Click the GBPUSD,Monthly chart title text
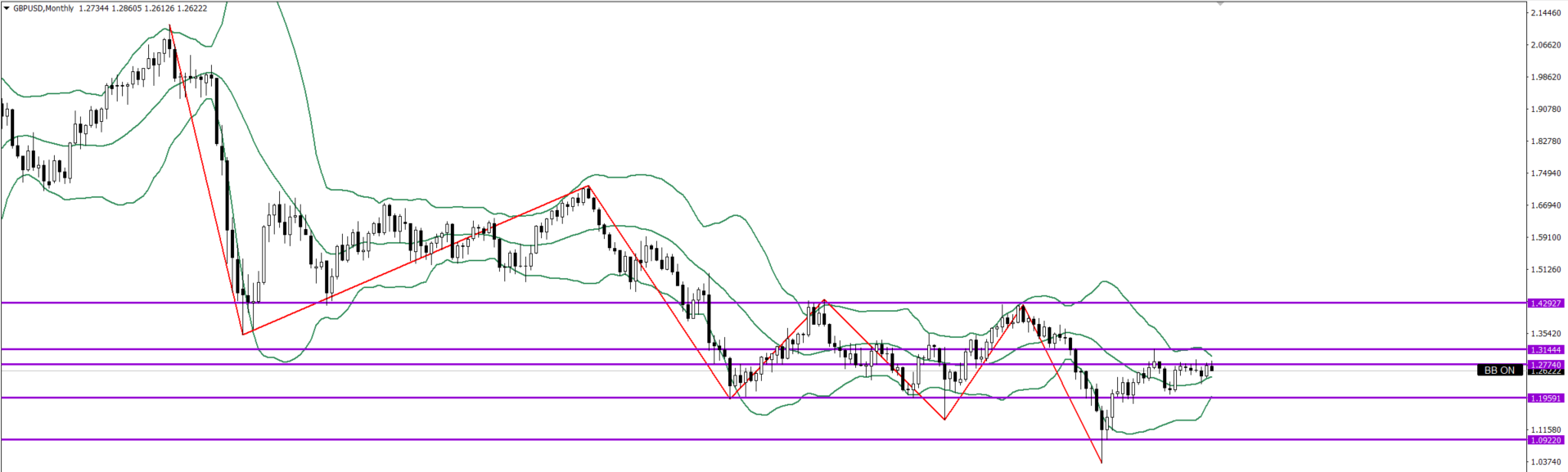Viewport: 1568px width, 472px height. click(x=43, y=8)
